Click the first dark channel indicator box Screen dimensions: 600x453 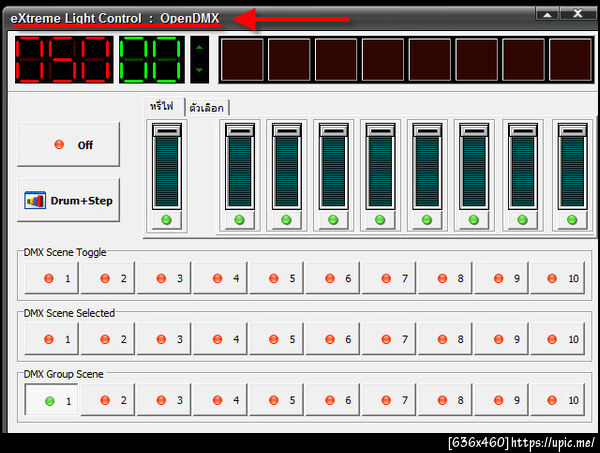tap(242, 59)
